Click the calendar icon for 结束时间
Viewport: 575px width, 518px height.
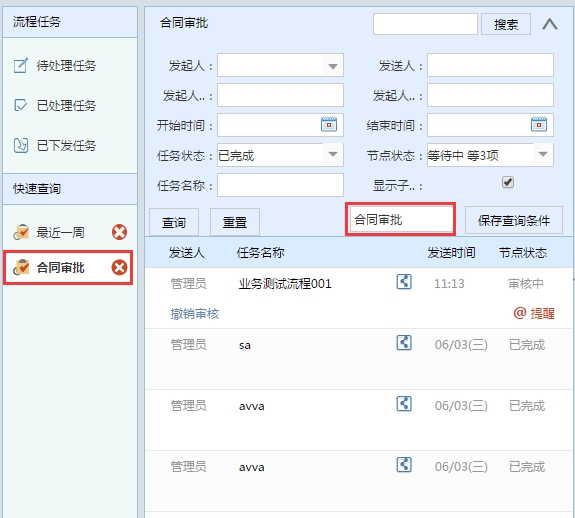[x=539, y=124]
